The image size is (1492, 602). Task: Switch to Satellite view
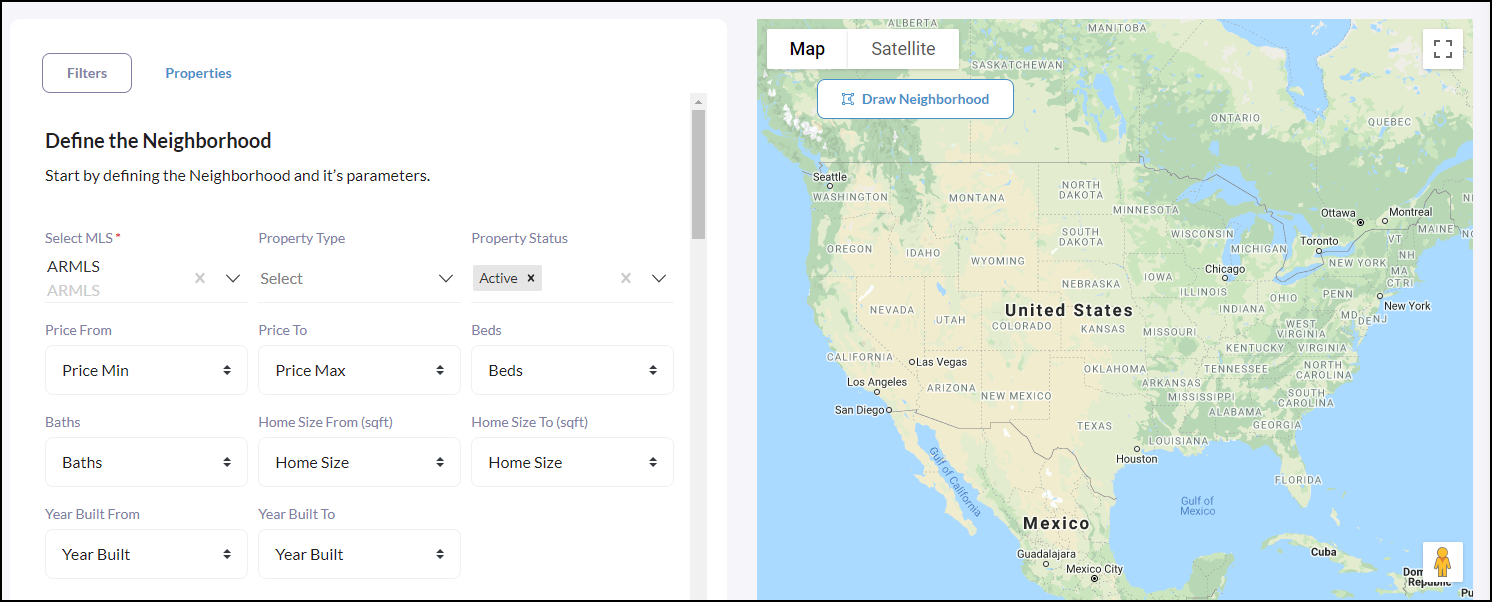point(902,48)
